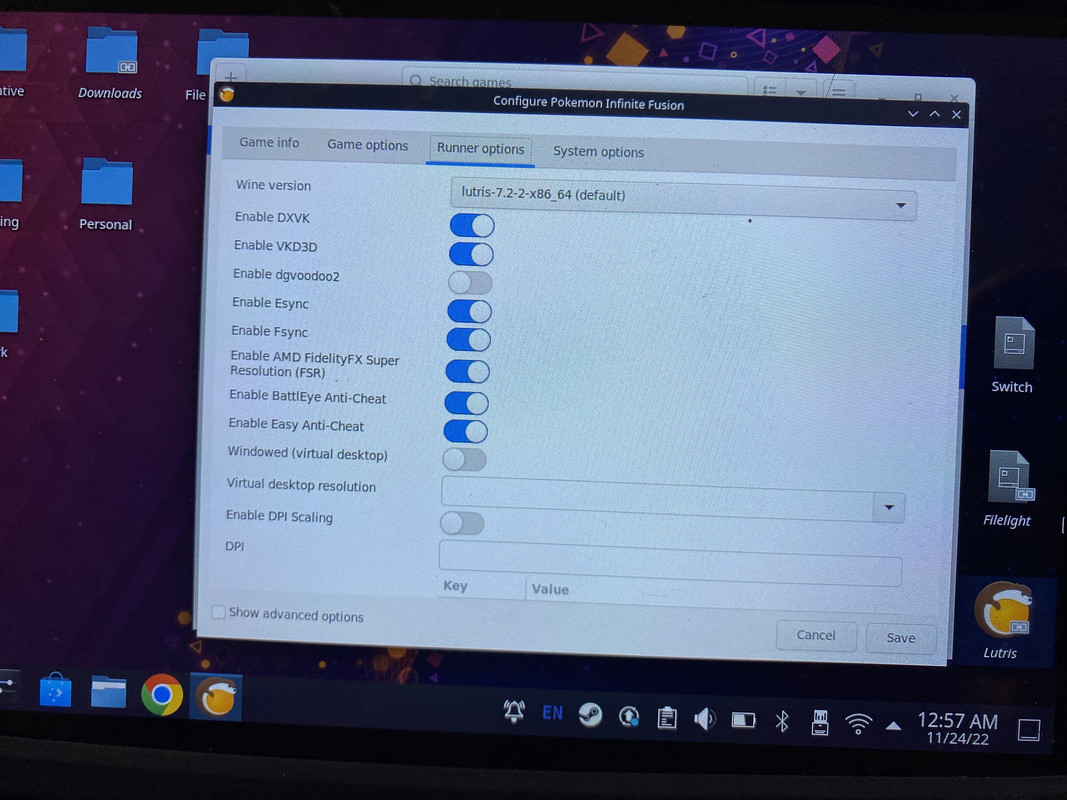Click the Cancel button
The image size is (1067, 800).
point(816,635)
